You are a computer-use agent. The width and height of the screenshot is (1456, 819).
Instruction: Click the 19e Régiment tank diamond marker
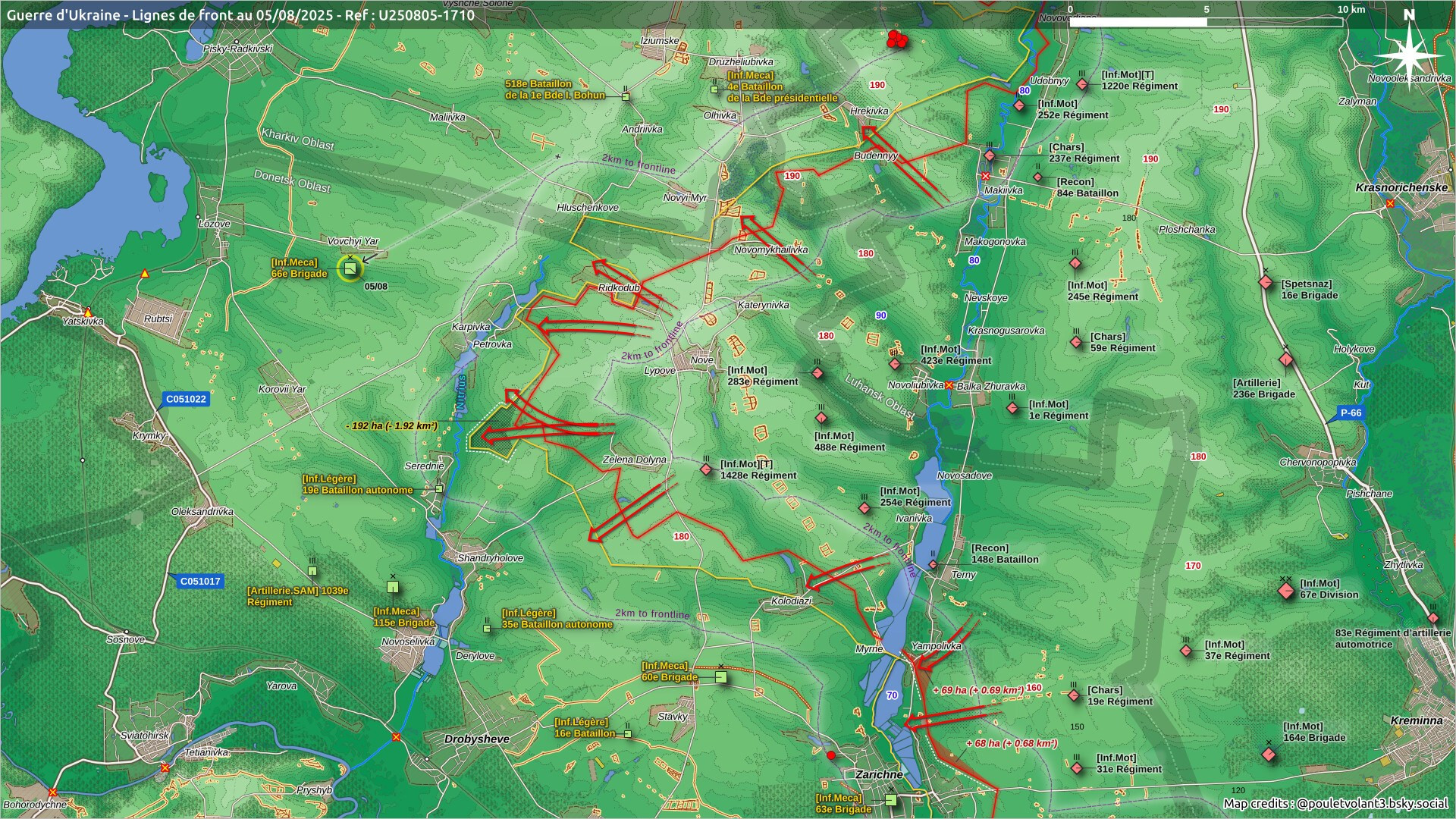[1074, 695]
